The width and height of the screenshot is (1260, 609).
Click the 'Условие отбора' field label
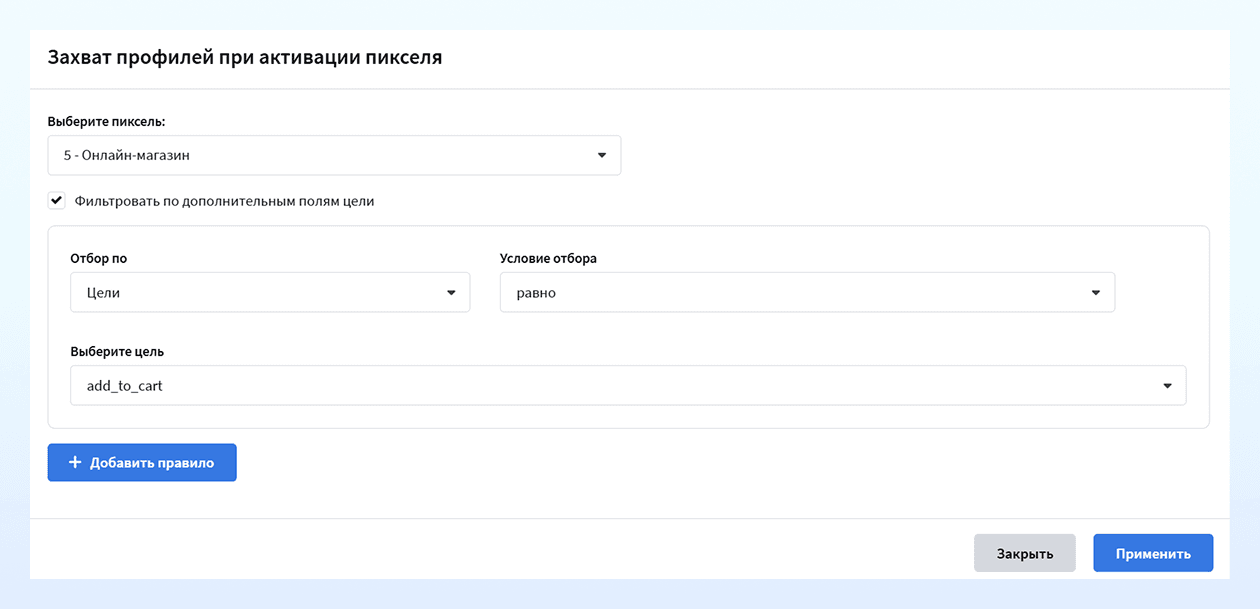coord(549,259)
